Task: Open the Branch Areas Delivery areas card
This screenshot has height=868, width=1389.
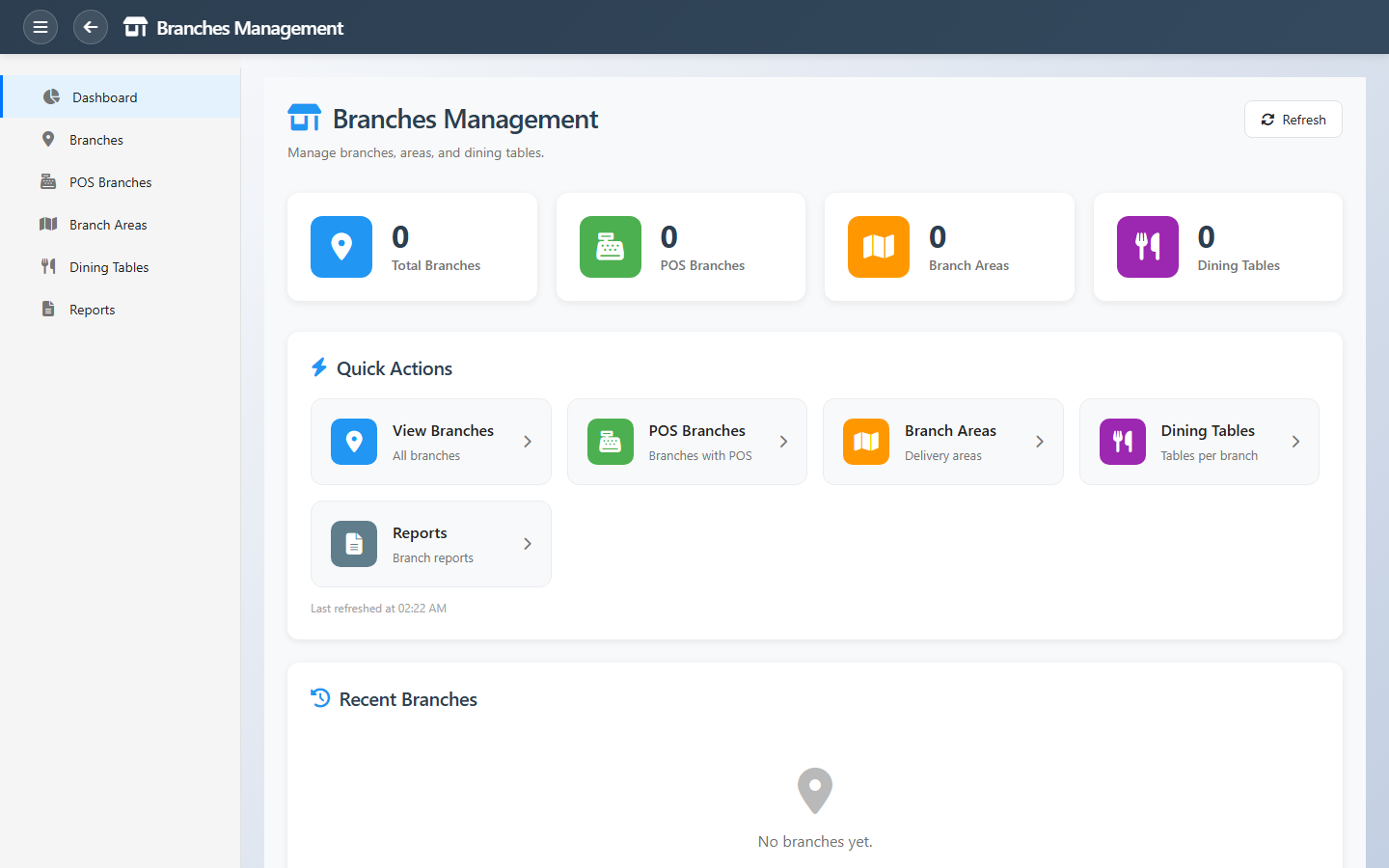Action: pos(941,442)
